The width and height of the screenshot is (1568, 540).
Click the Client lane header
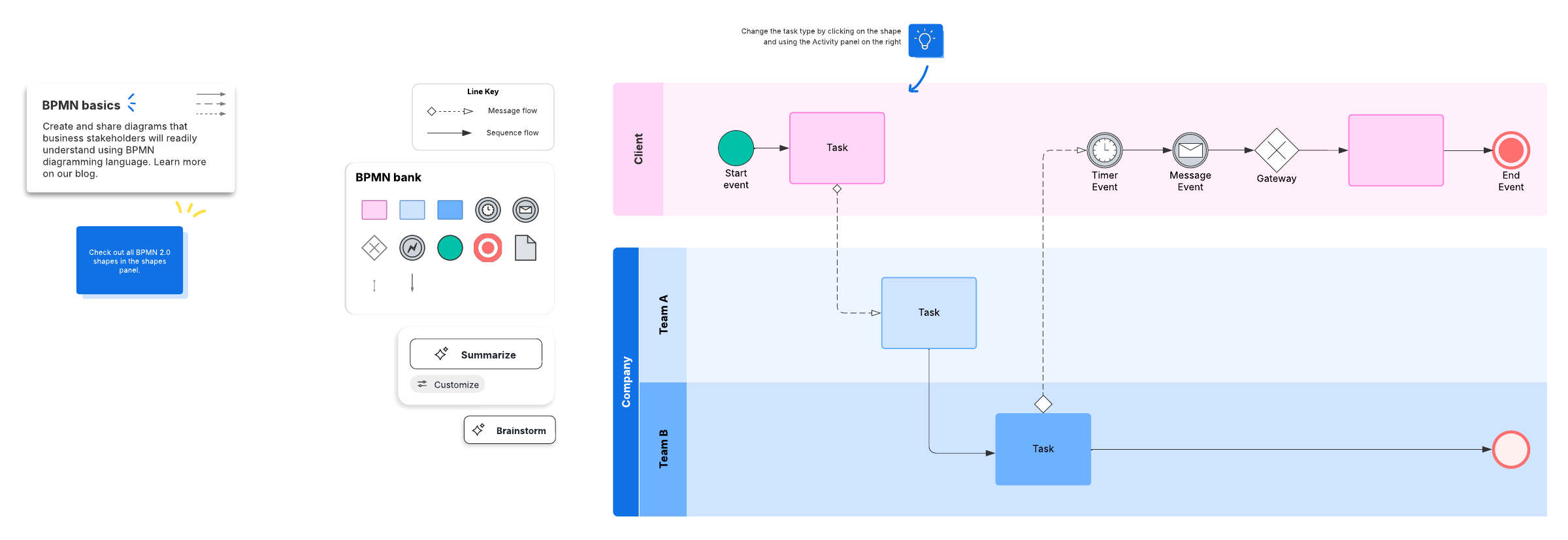point(638,149)
